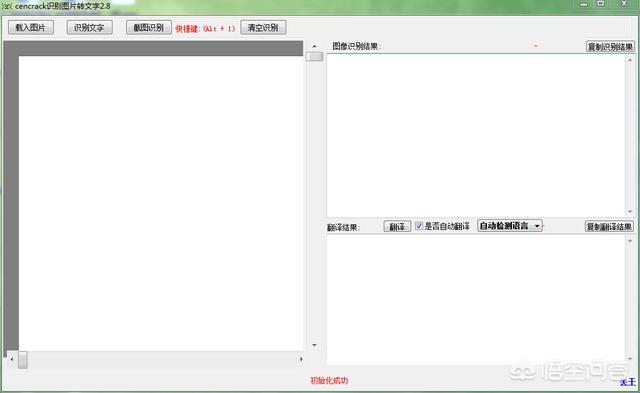Click translation result box scroll-down arrow
The image size is (640, 393).
tap(630, 359)
